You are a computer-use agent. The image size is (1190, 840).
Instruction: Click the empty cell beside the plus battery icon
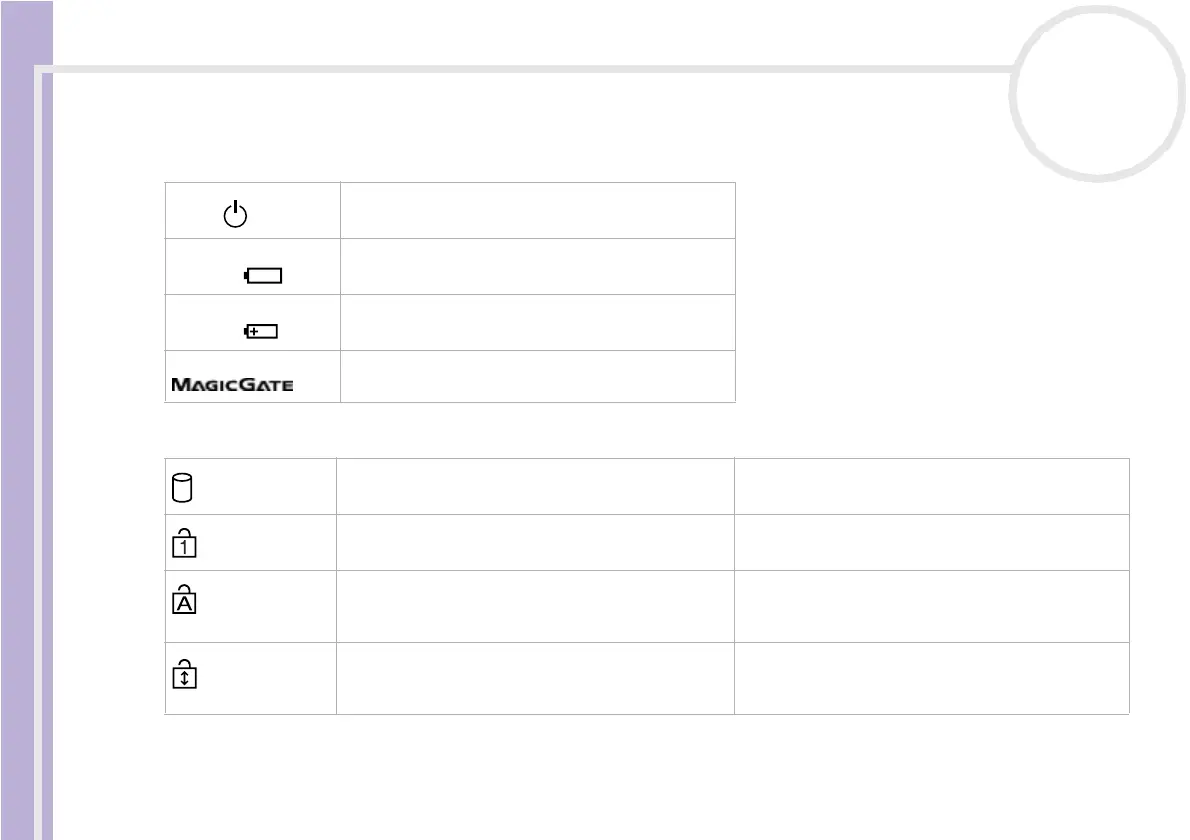(x=537, y=322)
